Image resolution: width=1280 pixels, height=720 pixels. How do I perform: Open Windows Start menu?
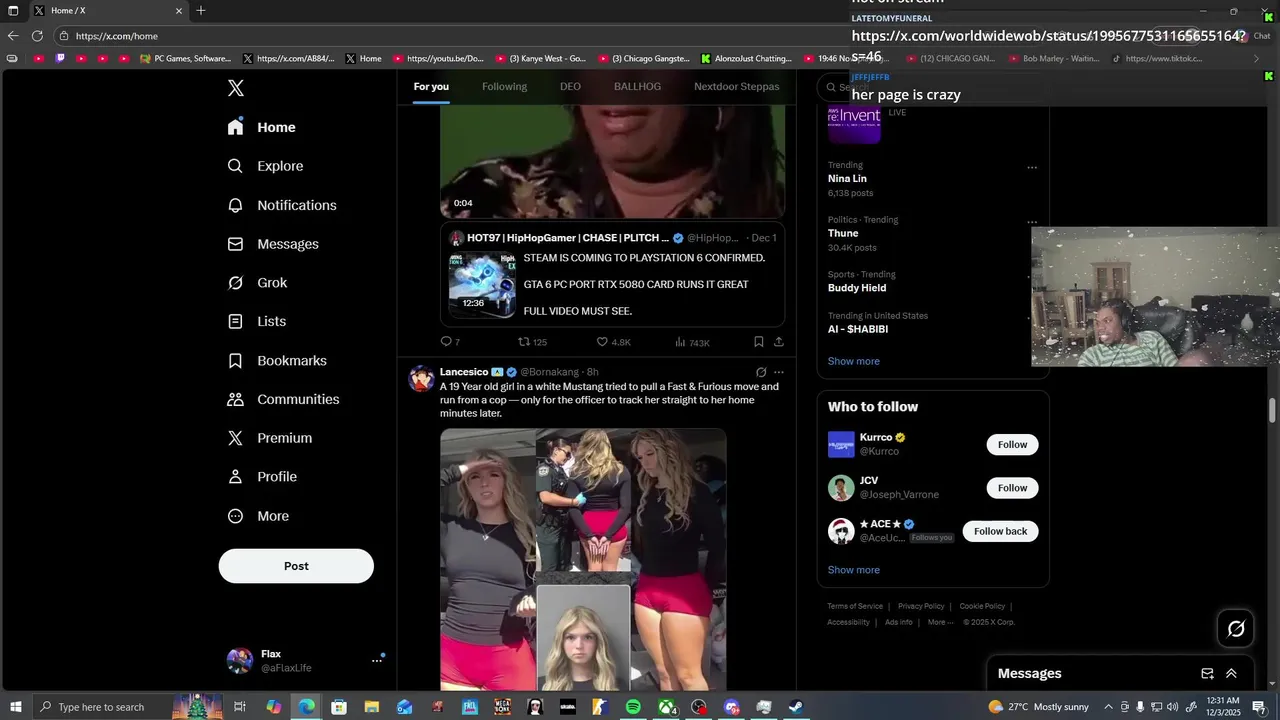[x=15, y=707]
